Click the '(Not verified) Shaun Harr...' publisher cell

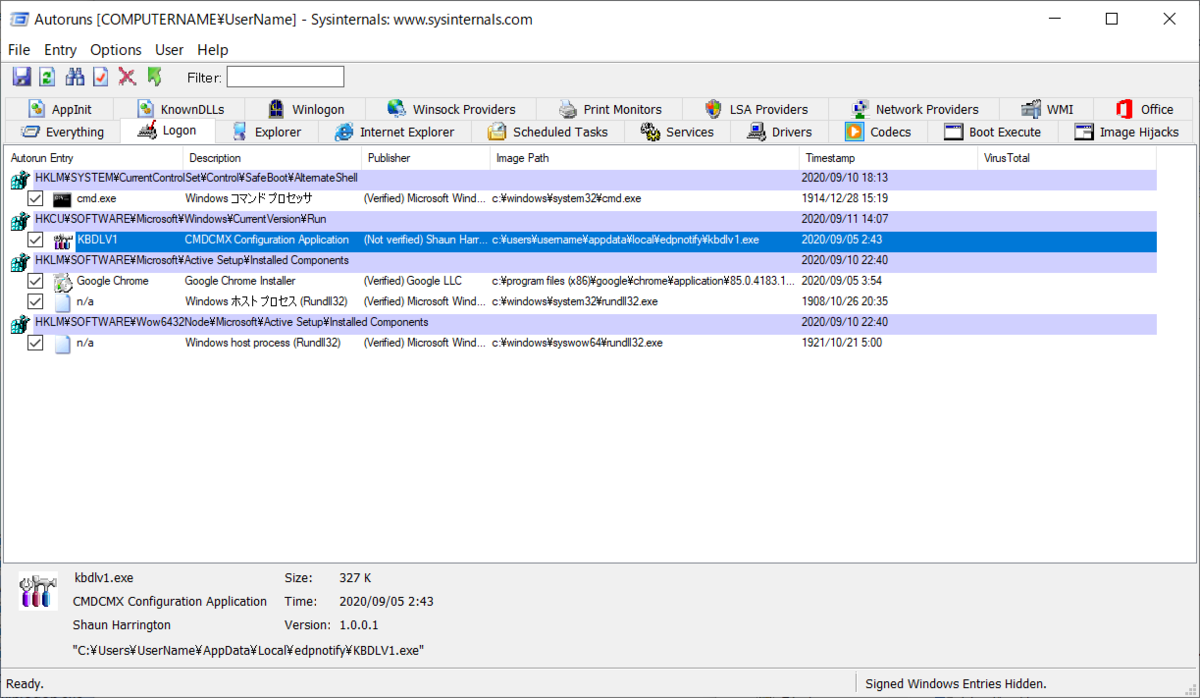pyautogui.click(x=425, y=240)
